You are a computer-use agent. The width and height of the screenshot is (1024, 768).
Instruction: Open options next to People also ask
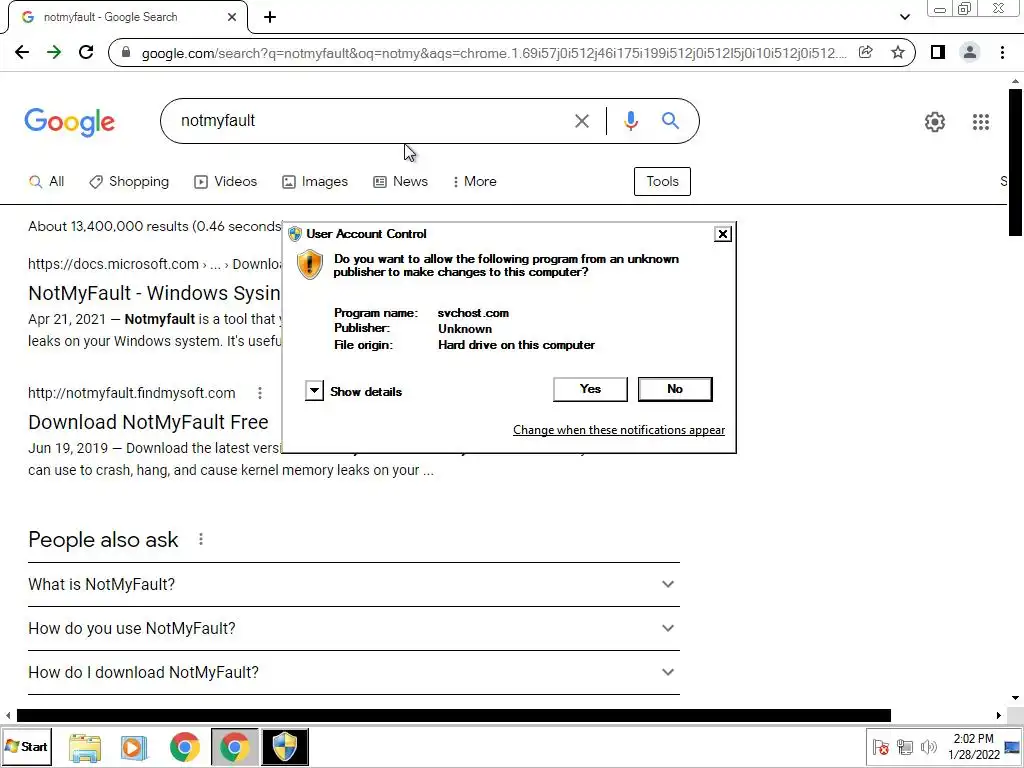pyautogui.click(x=201, y=539)
